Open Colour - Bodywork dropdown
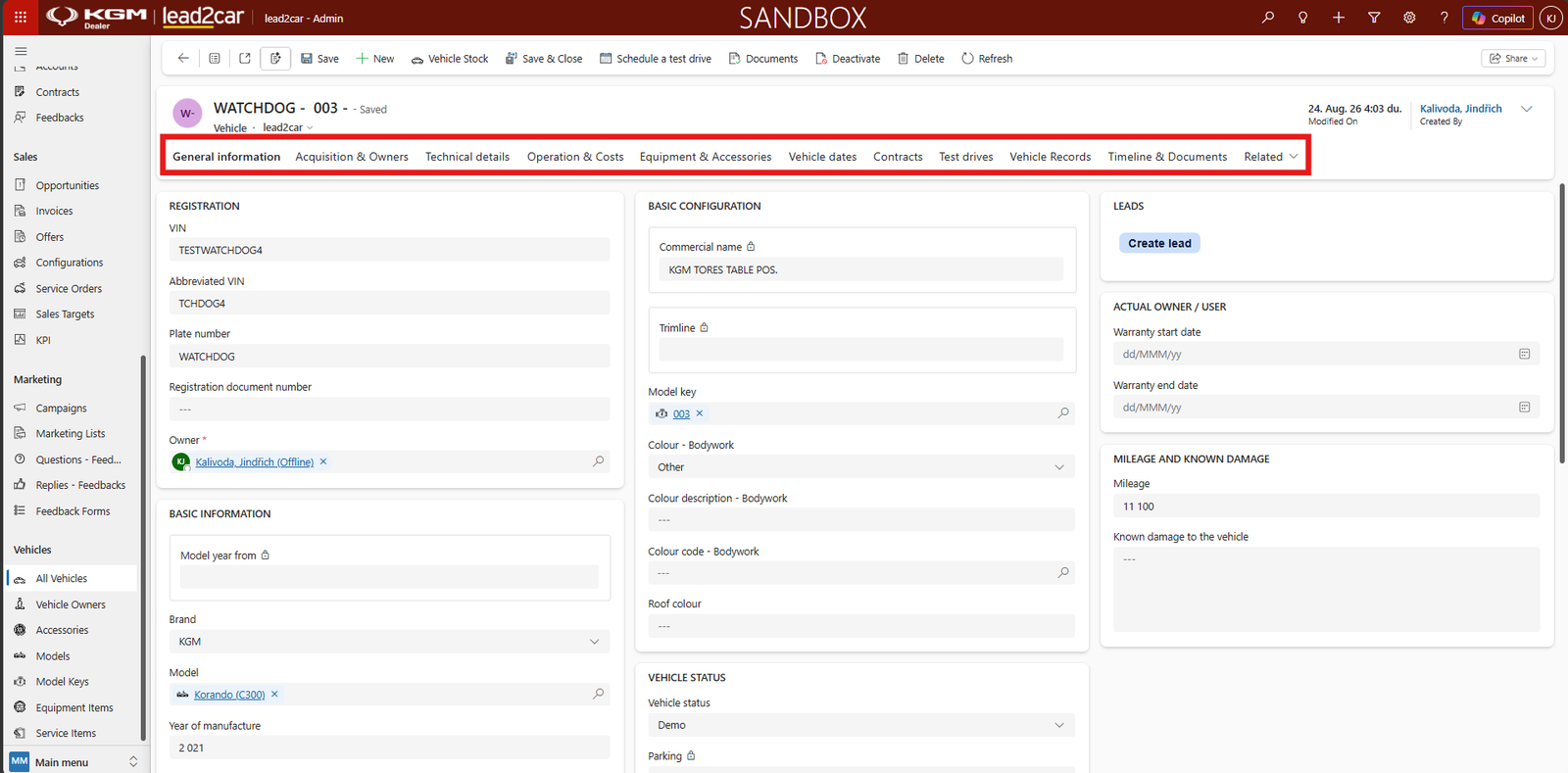The height and width of the screenshot is (773, 1568). click(x=861, y=467)
